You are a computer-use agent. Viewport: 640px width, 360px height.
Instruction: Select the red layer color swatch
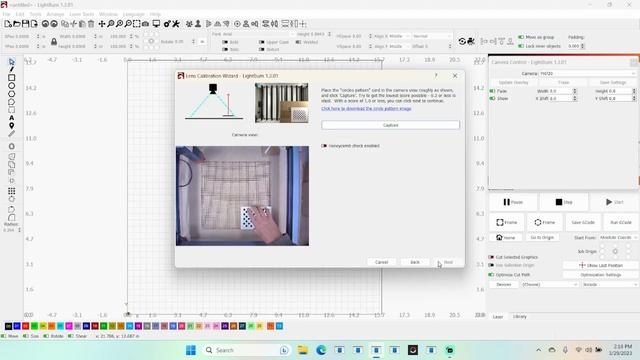[x=25, y=326]
